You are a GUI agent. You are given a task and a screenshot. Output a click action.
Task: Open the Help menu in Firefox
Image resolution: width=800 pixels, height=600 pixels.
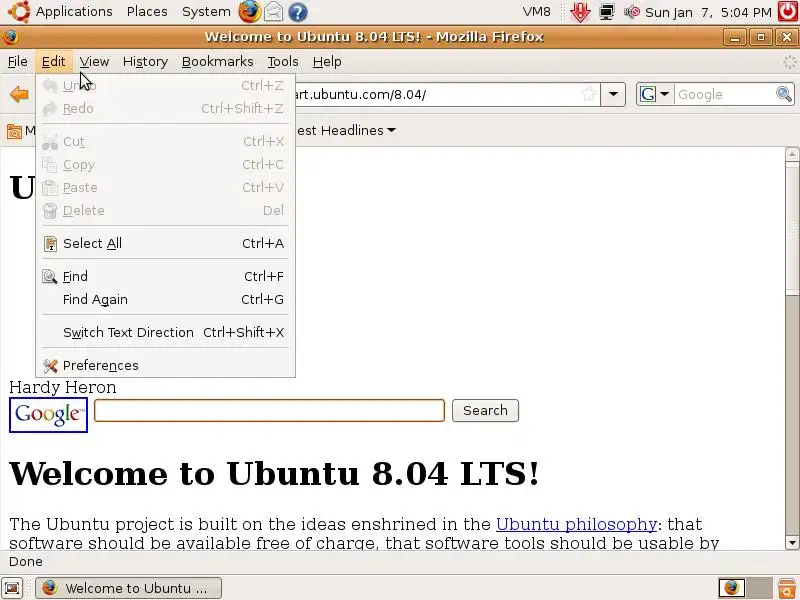pyautogui.click(x=327, y=62)
